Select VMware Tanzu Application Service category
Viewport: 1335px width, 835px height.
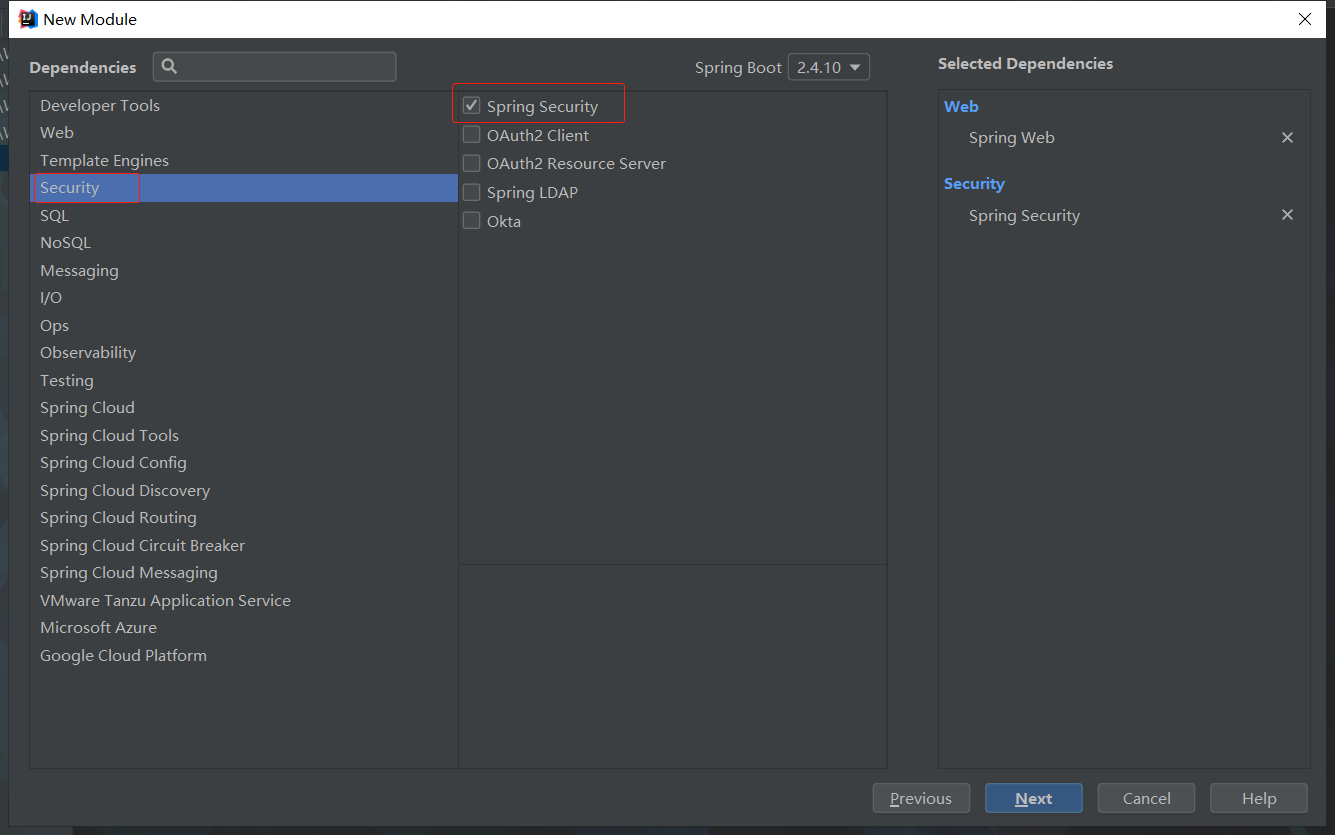244,600
